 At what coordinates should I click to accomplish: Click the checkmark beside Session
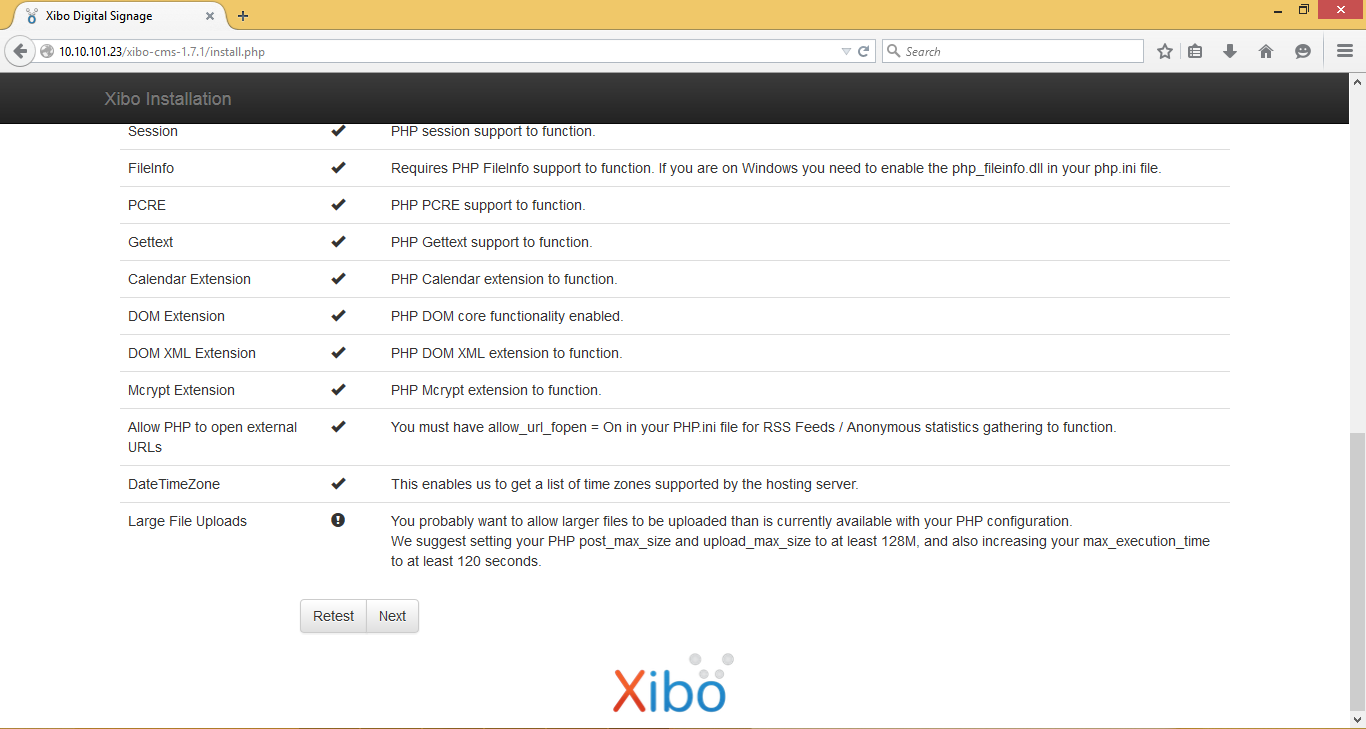pos(338,130)
